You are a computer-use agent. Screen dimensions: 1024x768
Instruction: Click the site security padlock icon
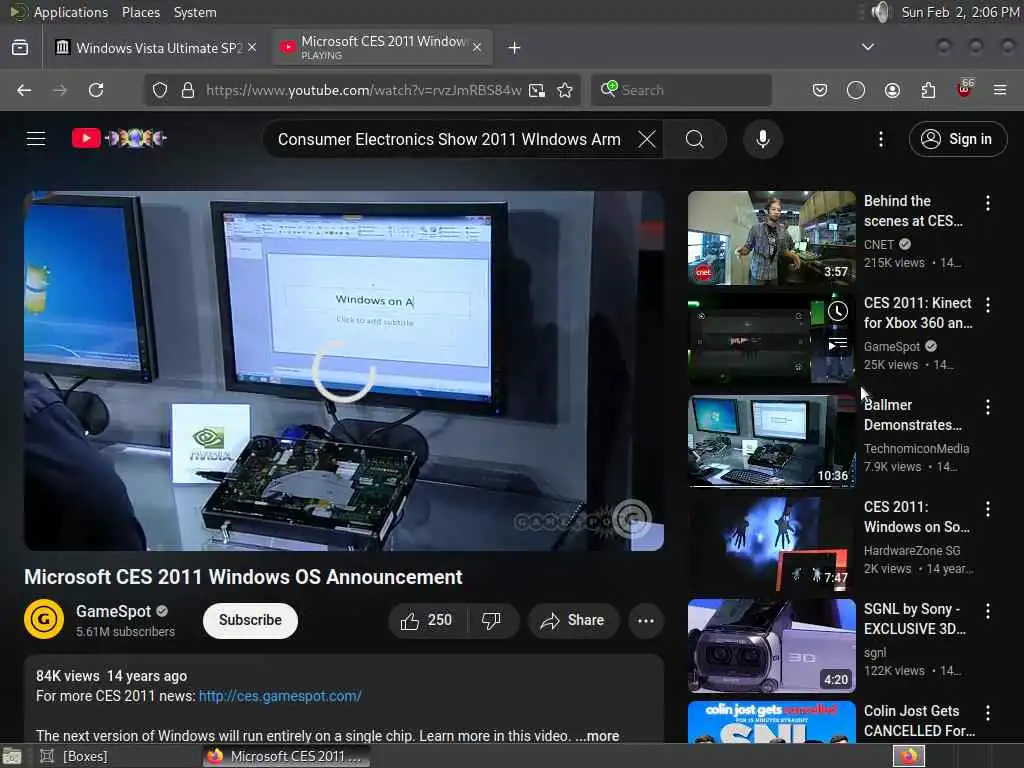(188, 90)
